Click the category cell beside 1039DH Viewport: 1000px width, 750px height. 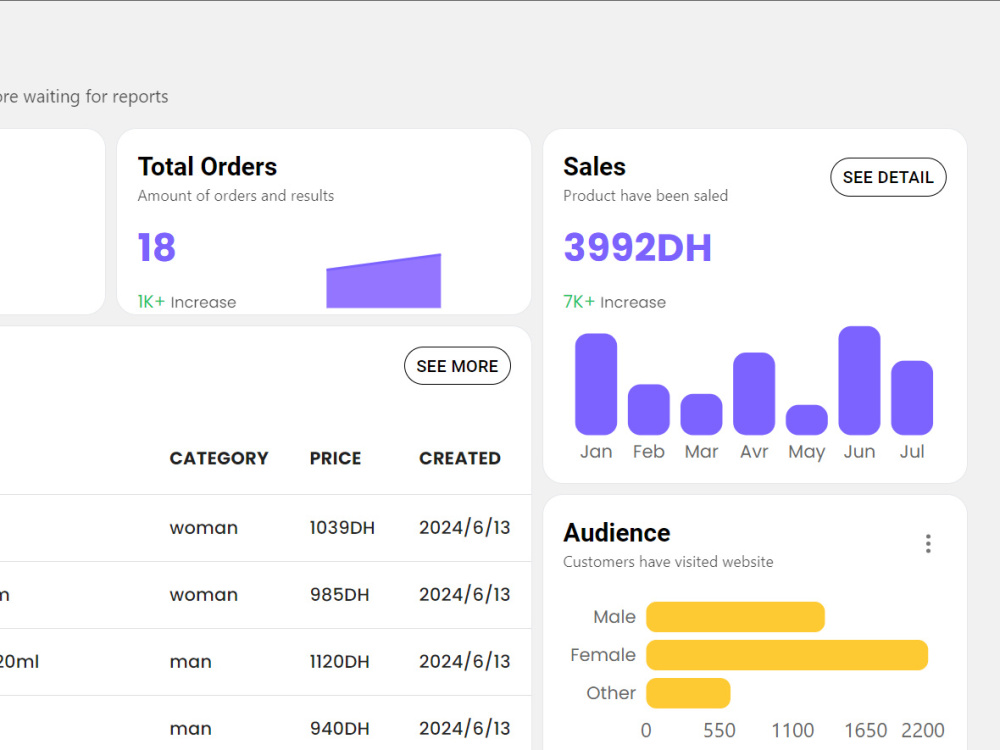203,528
